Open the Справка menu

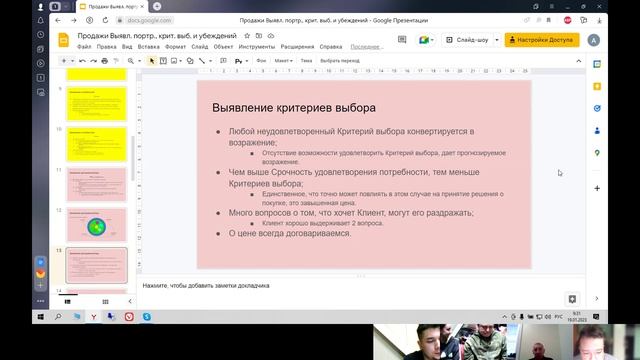click(x=331, y=47)
